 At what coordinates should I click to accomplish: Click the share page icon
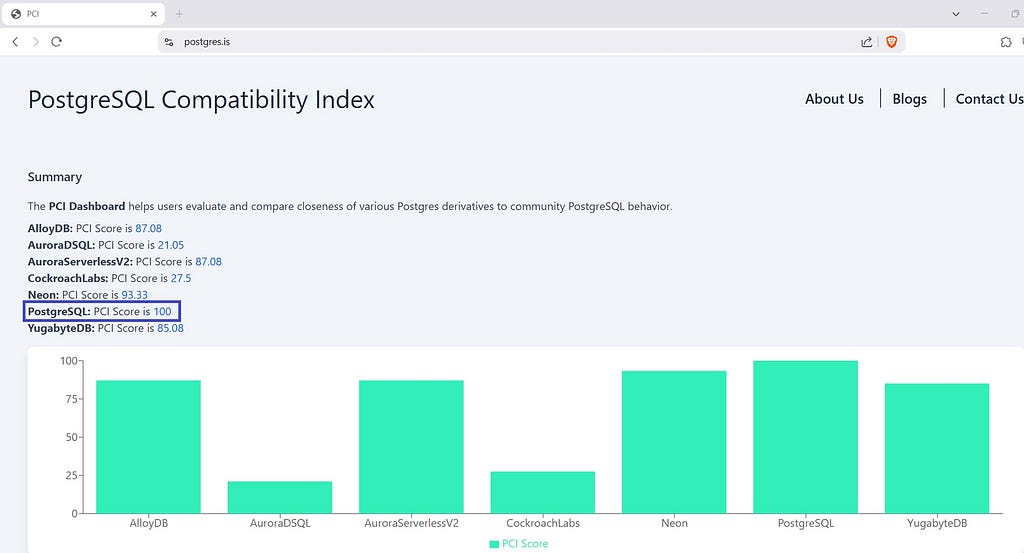coord(866,42)
